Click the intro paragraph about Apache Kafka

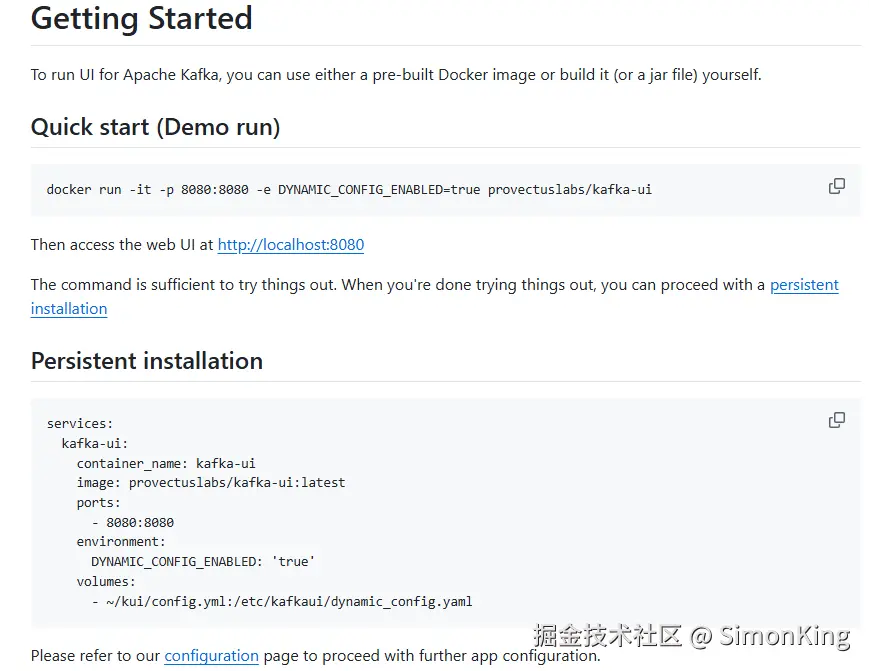[x=396, y=75]
